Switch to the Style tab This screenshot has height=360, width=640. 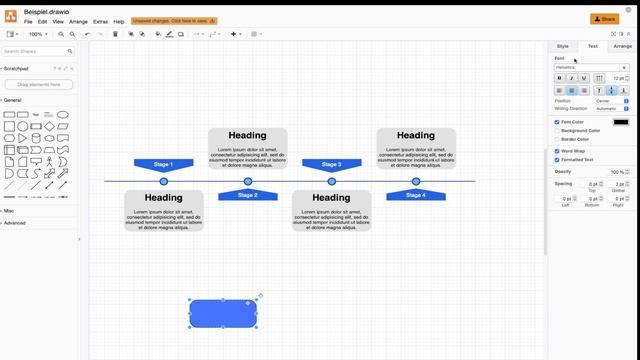point(562,46)
